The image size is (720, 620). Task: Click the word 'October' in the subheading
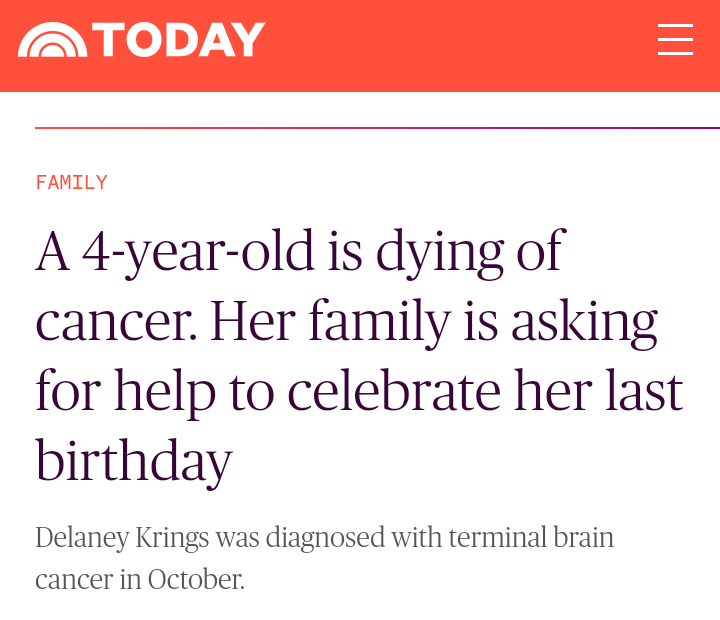(x=194, y=579)
